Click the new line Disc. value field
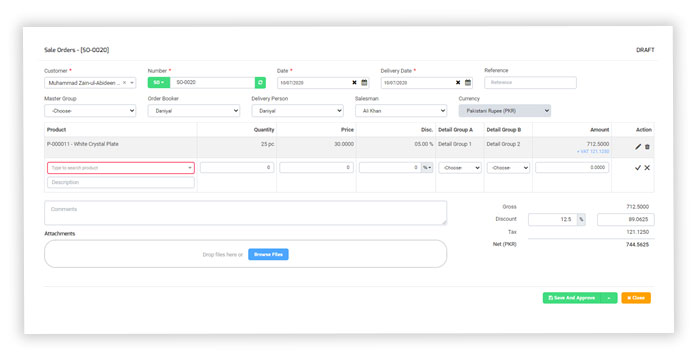Viewport: 699px width, 360px height. coord(391,168)
